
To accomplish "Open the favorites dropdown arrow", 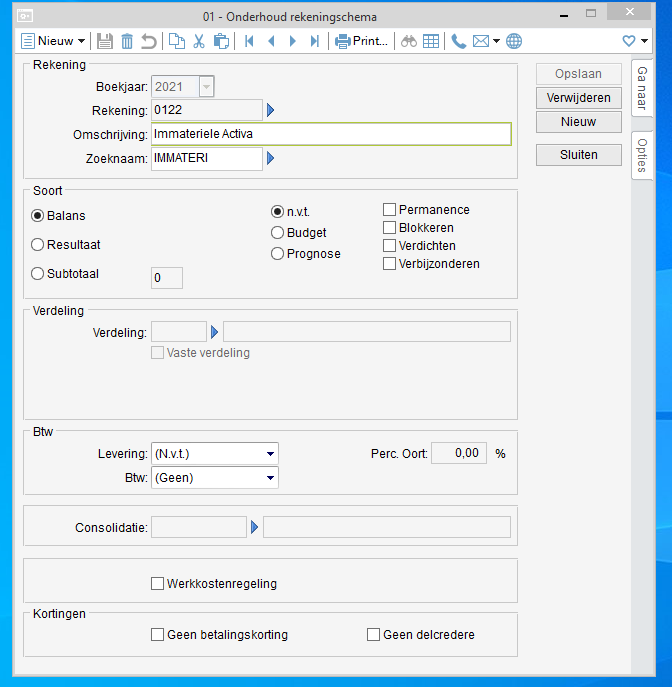I will click(x=644, y=41).
